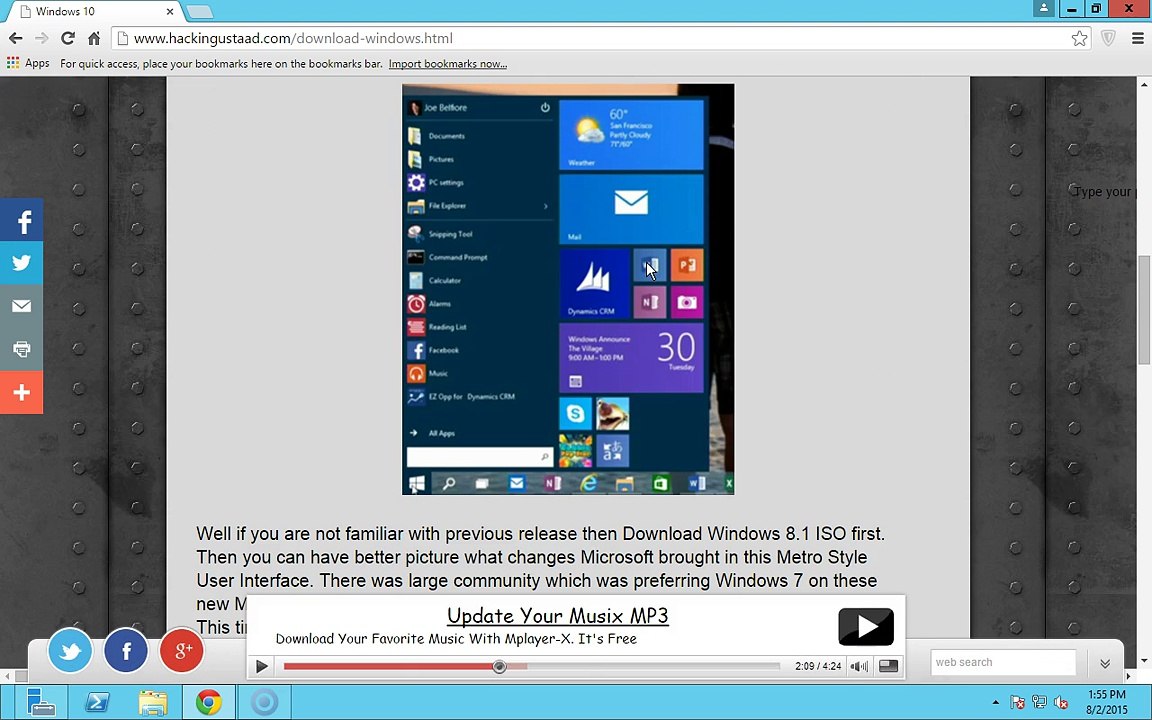
Task: Share by email from left sidebar
Action: 21,306
